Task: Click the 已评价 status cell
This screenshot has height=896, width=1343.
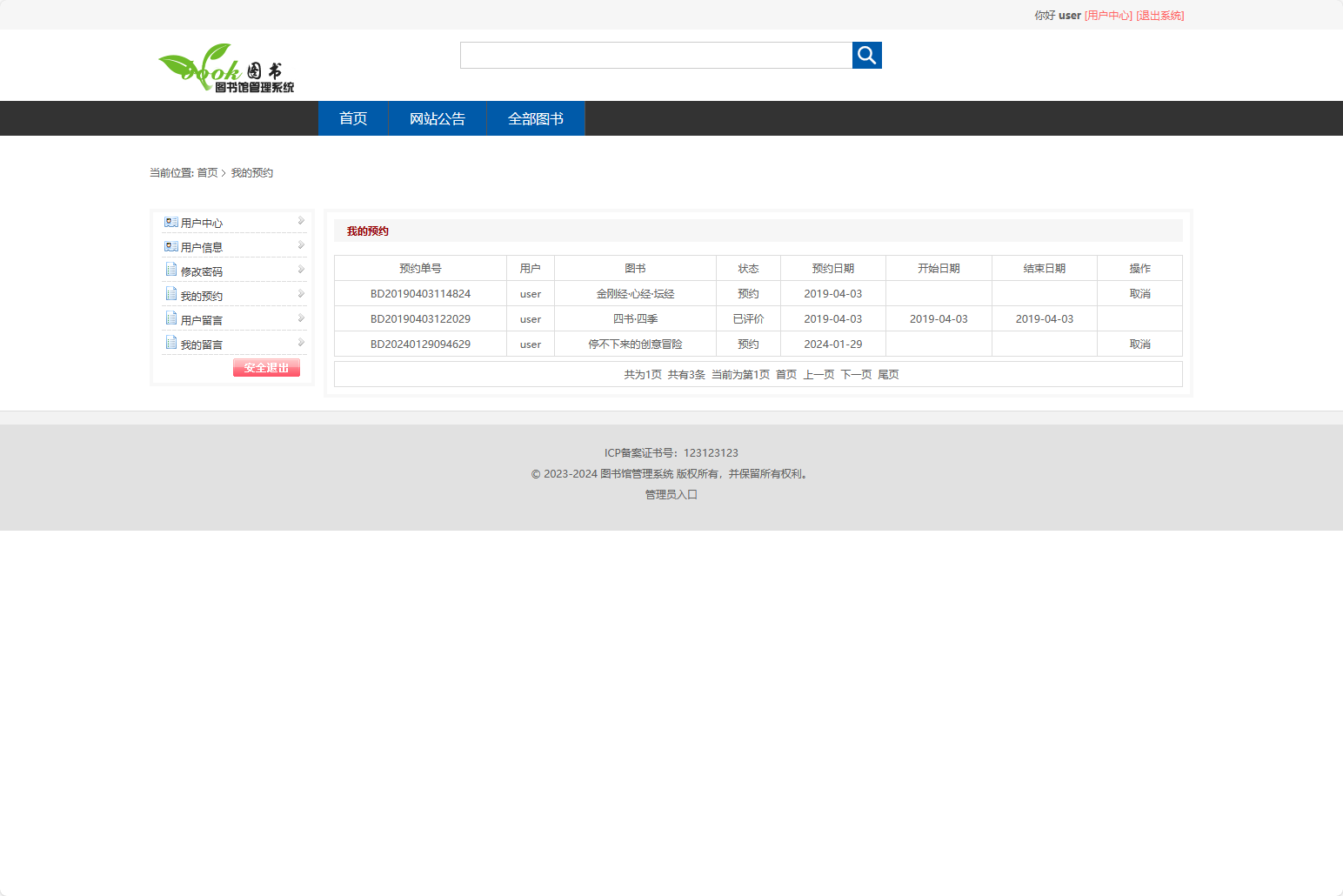Action: pos(748,319)
